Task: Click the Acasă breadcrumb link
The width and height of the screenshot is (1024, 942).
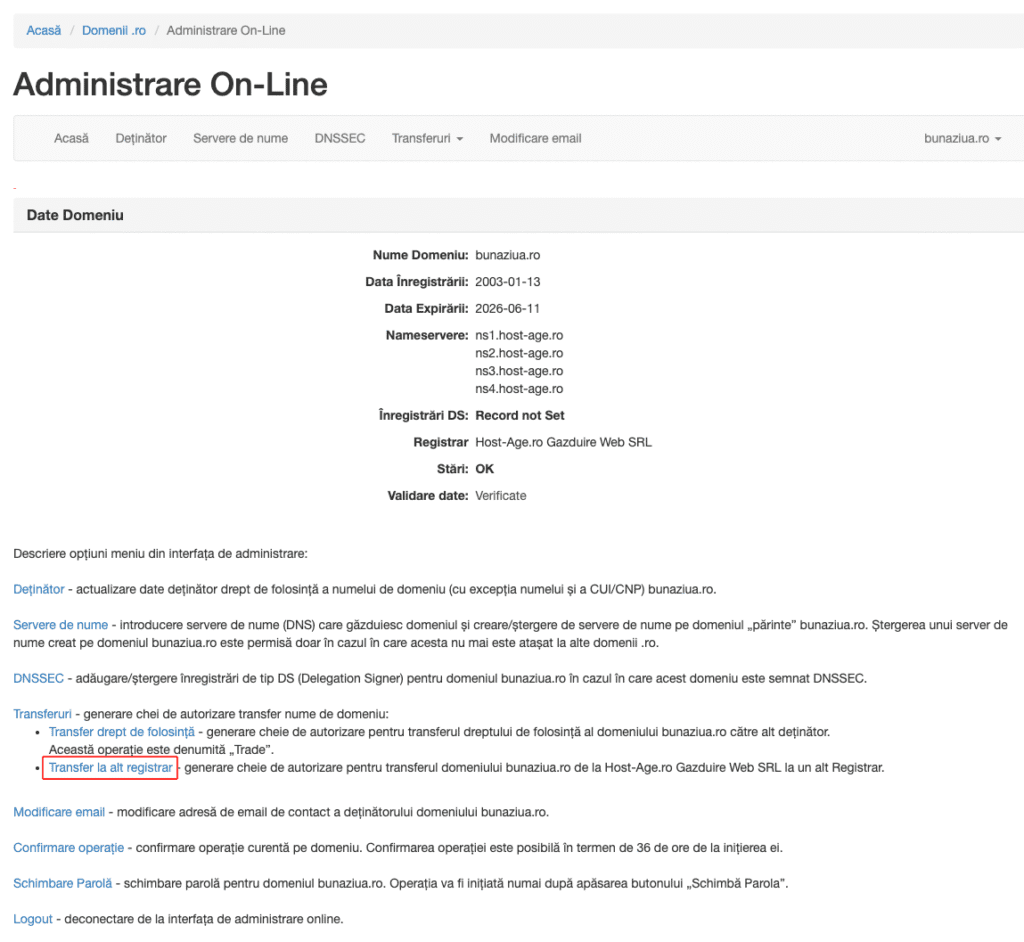Action: click(44, 30)
